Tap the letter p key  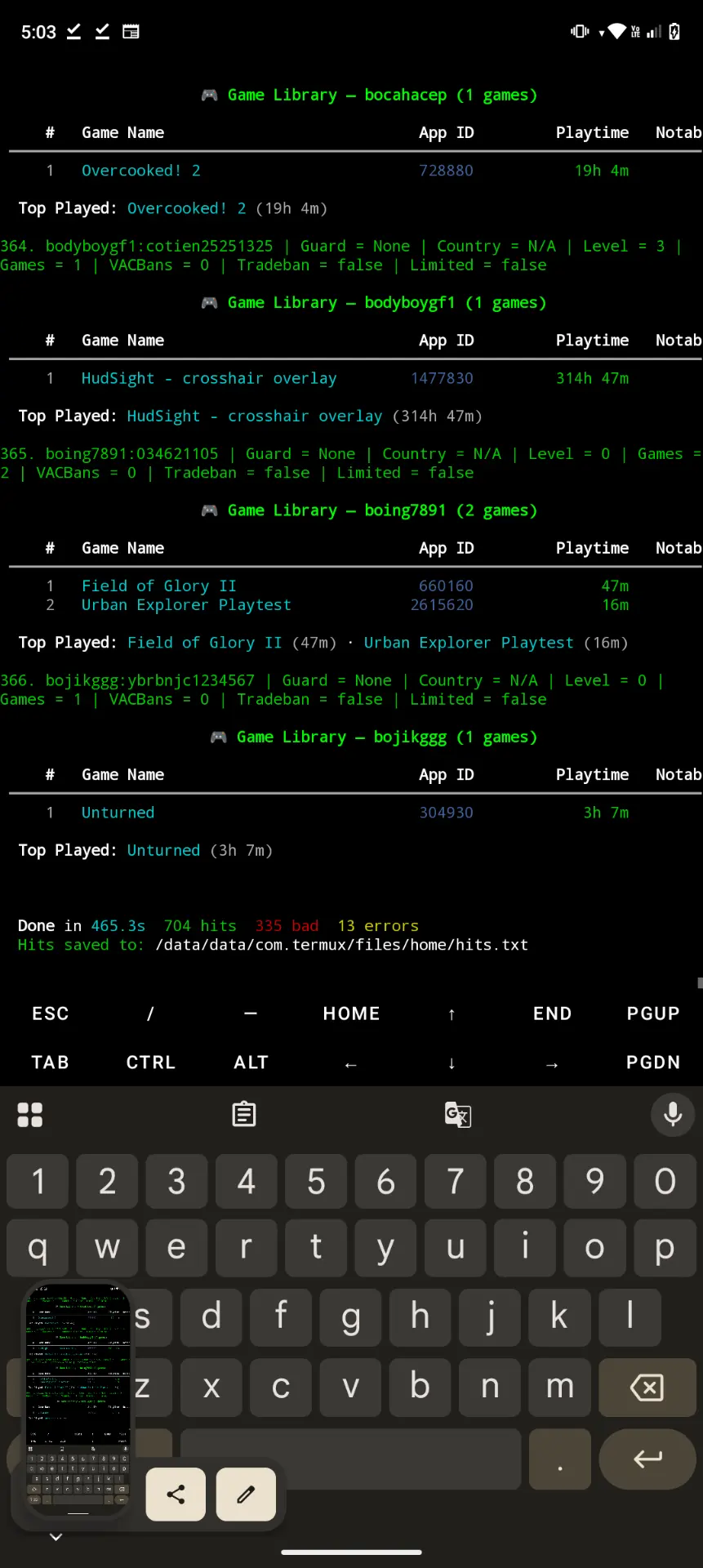coord(665,1248)
